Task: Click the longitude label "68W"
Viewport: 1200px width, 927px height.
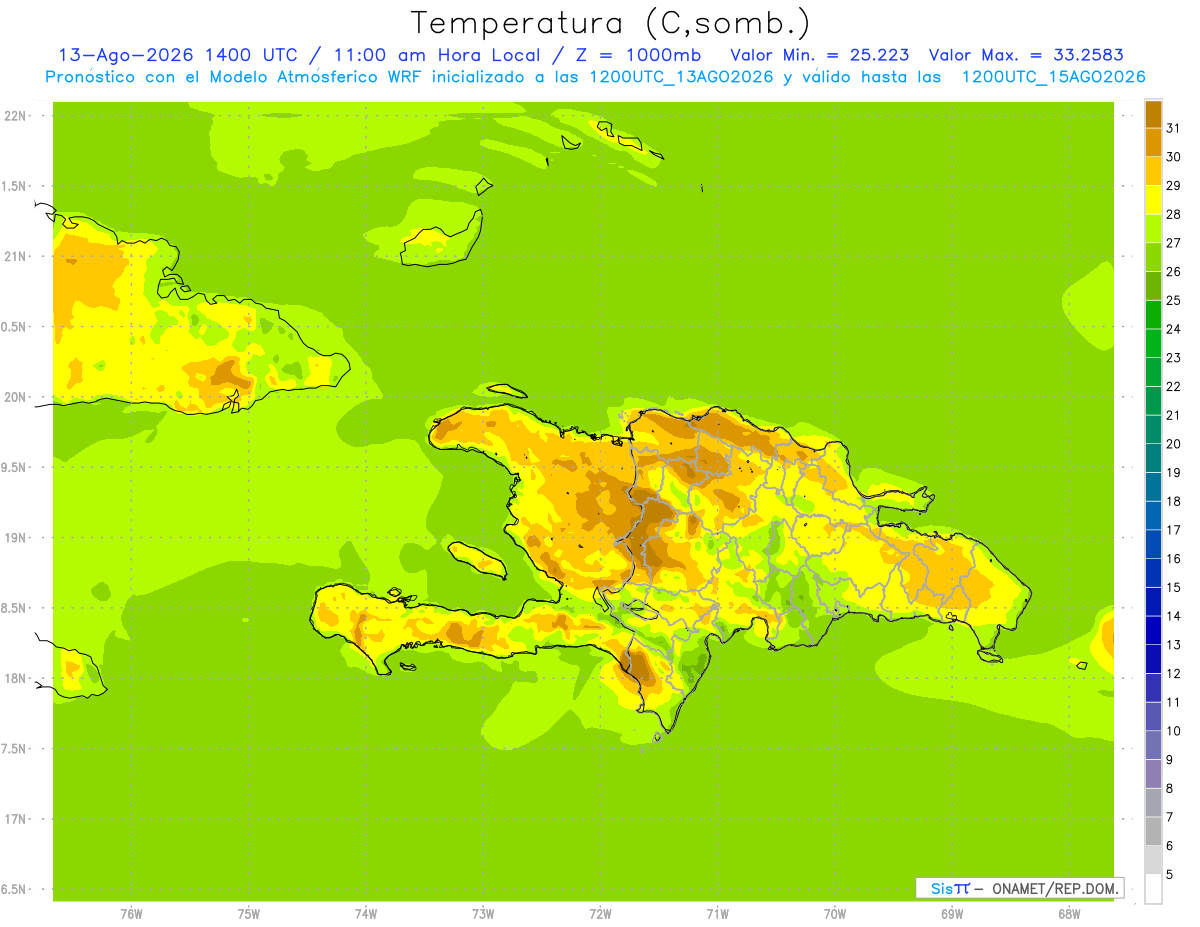Action: coord(1069,914)
